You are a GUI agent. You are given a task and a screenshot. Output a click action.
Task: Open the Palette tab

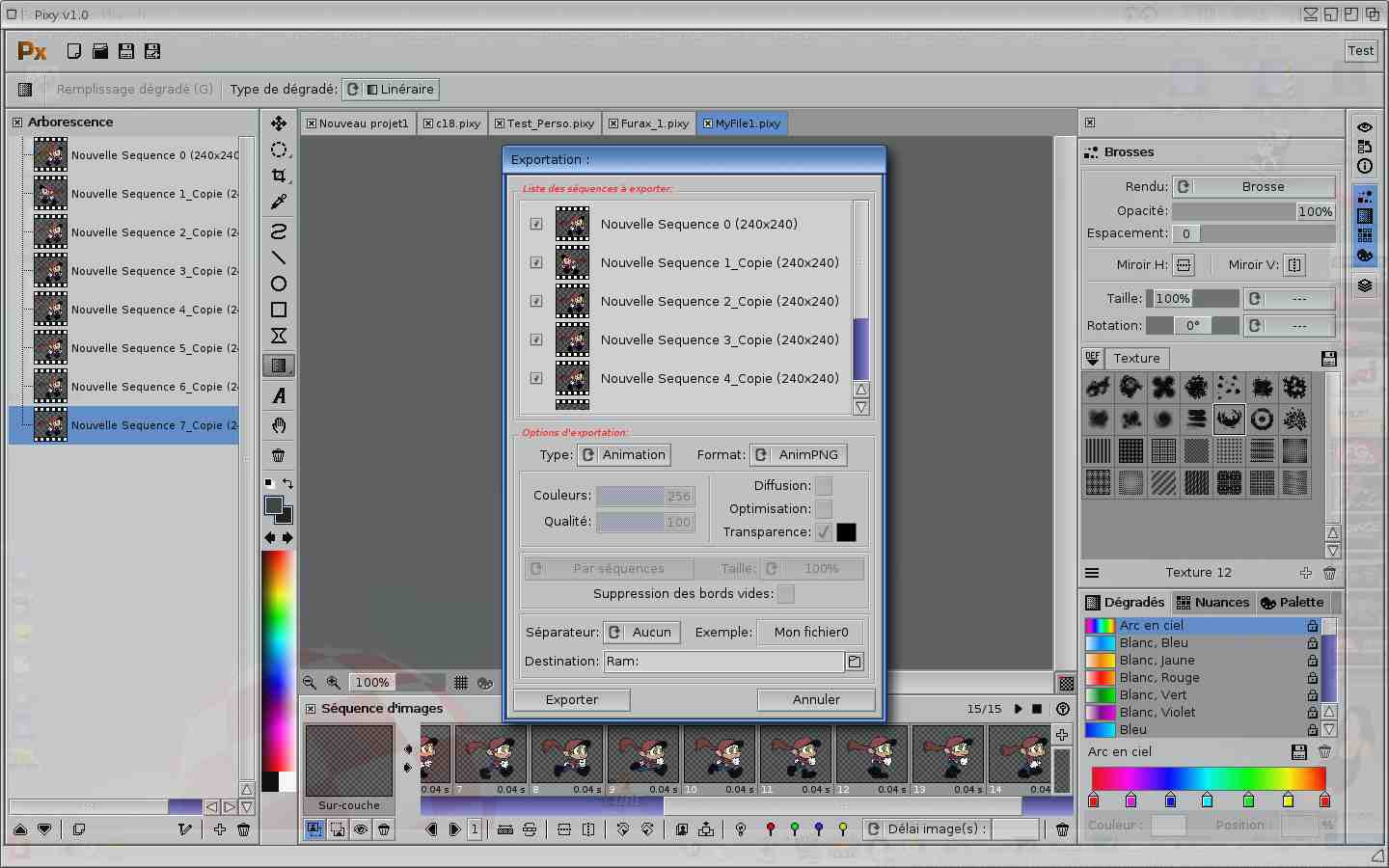click(x=1293, y=603)
